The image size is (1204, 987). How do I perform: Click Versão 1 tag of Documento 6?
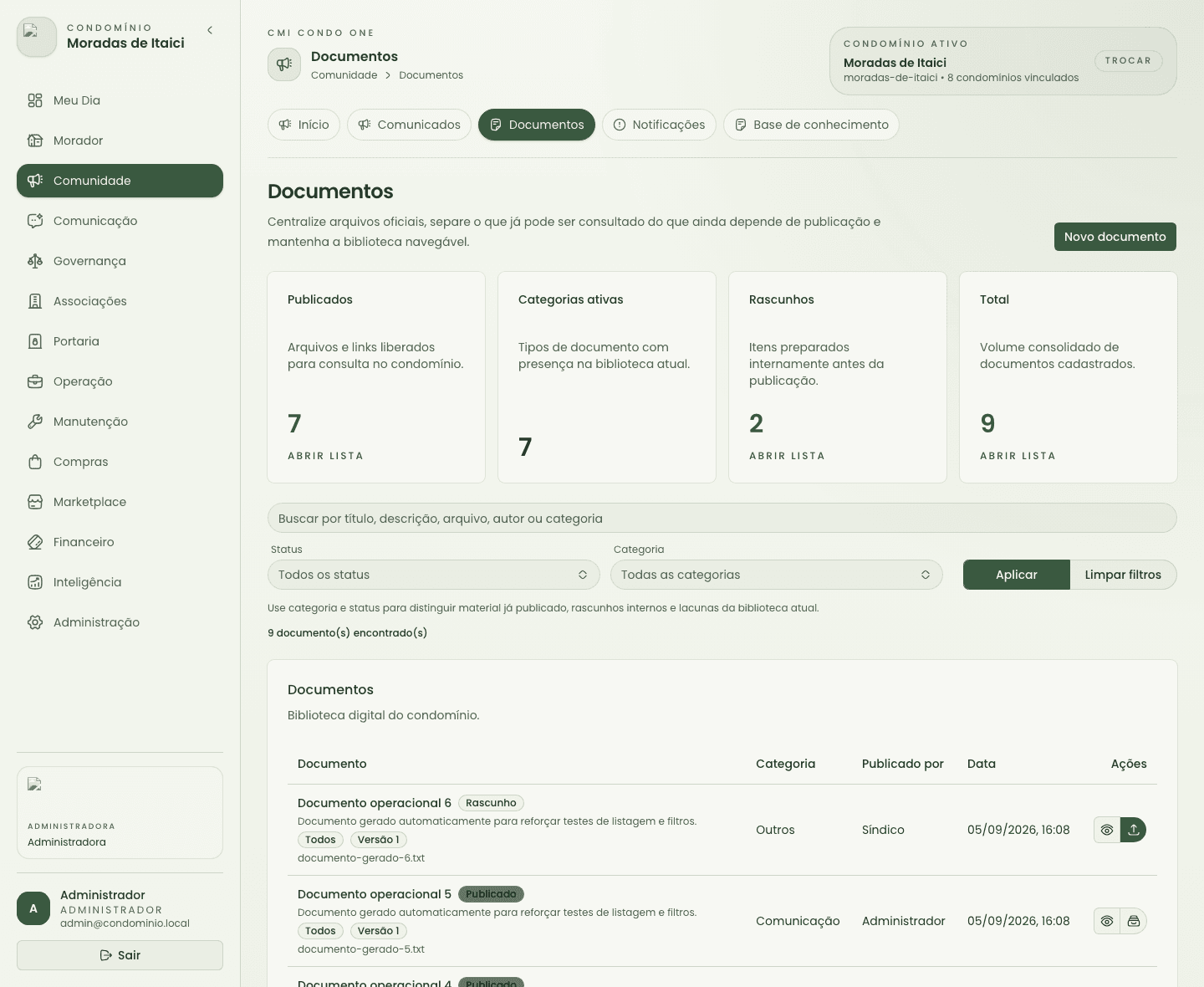coord(379,840)
